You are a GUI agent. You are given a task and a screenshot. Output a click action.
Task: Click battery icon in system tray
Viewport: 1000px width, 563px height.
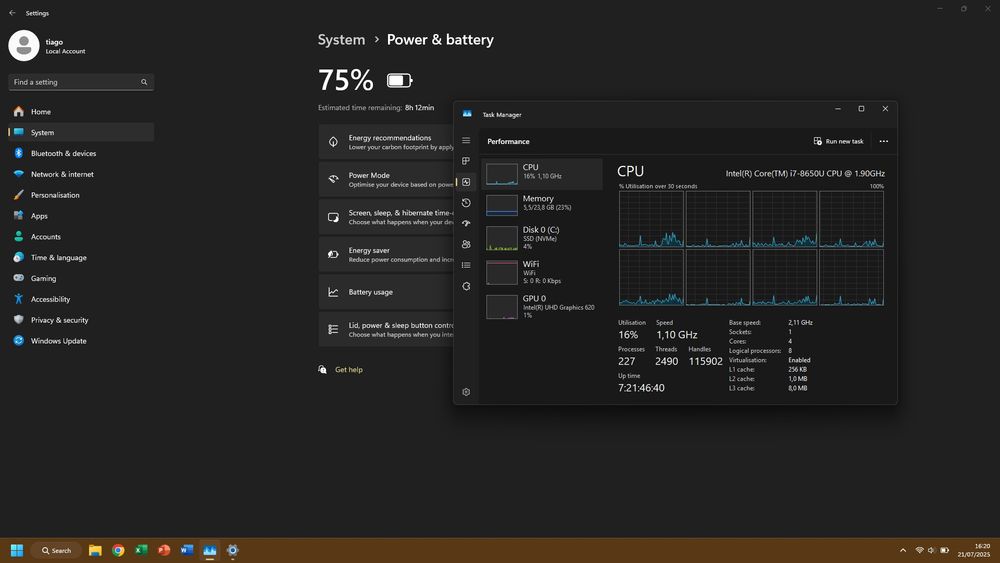click(x=945, y=550)
